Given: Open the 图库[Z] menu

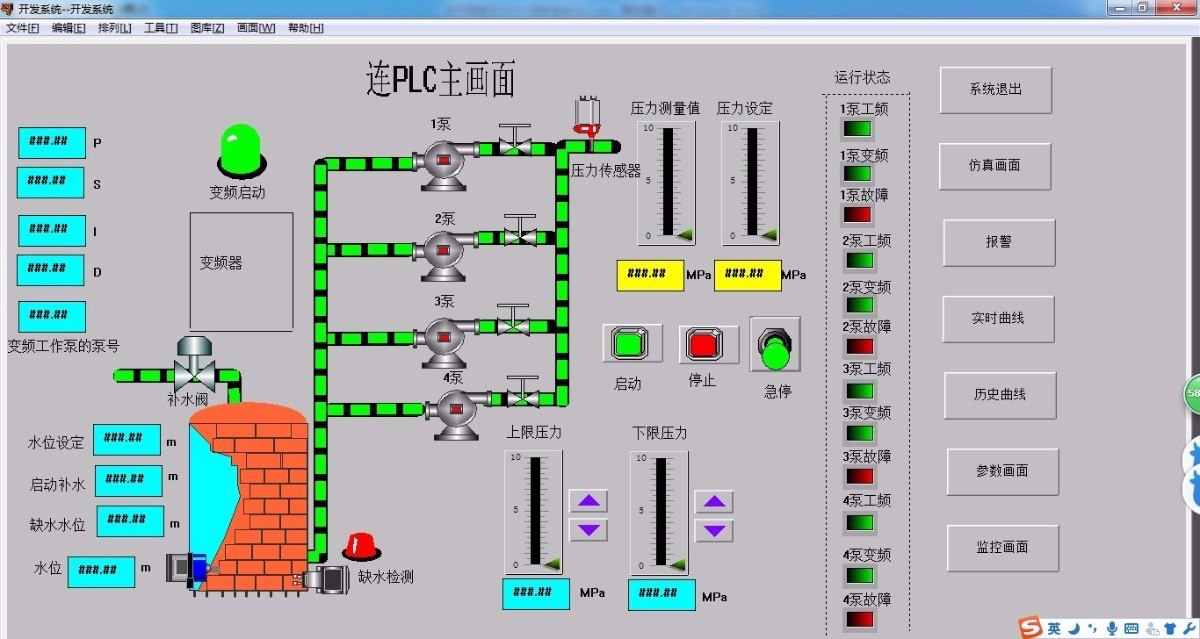Looking at the screenshot, I should (207, 28).
